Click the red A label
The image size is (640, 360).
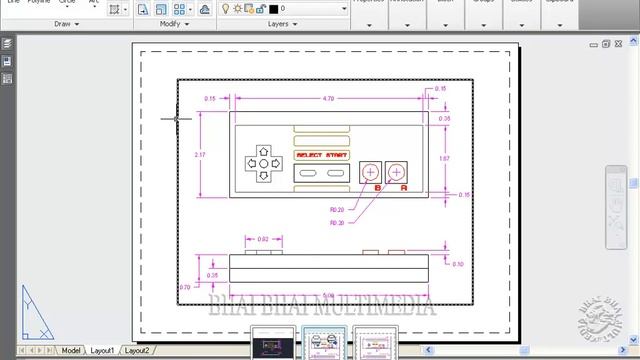pos(404,188)
